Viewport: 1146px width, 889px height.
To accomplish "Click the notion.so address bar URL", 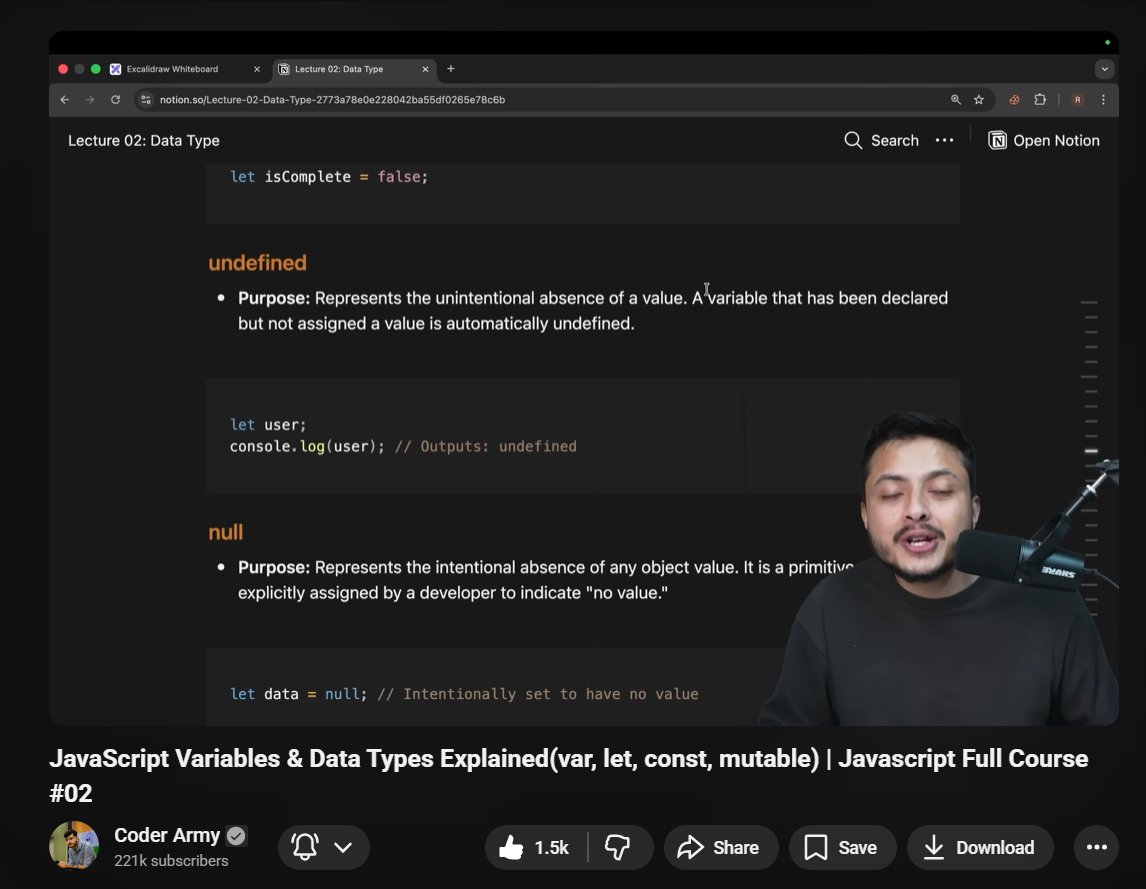I will click(330, 100).
